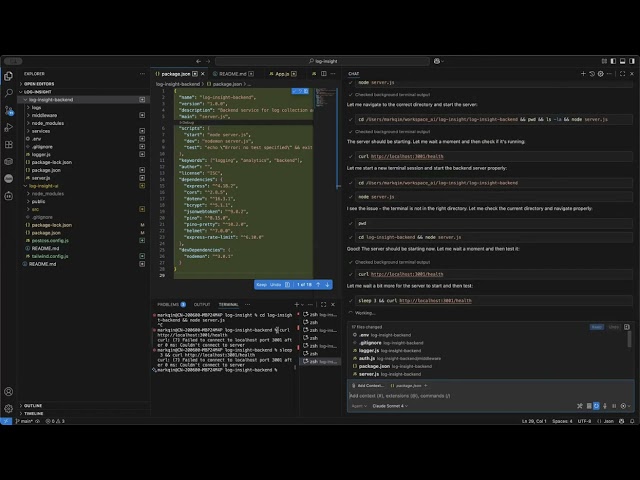Click the customize layout icon in title bar

[604, 61]
